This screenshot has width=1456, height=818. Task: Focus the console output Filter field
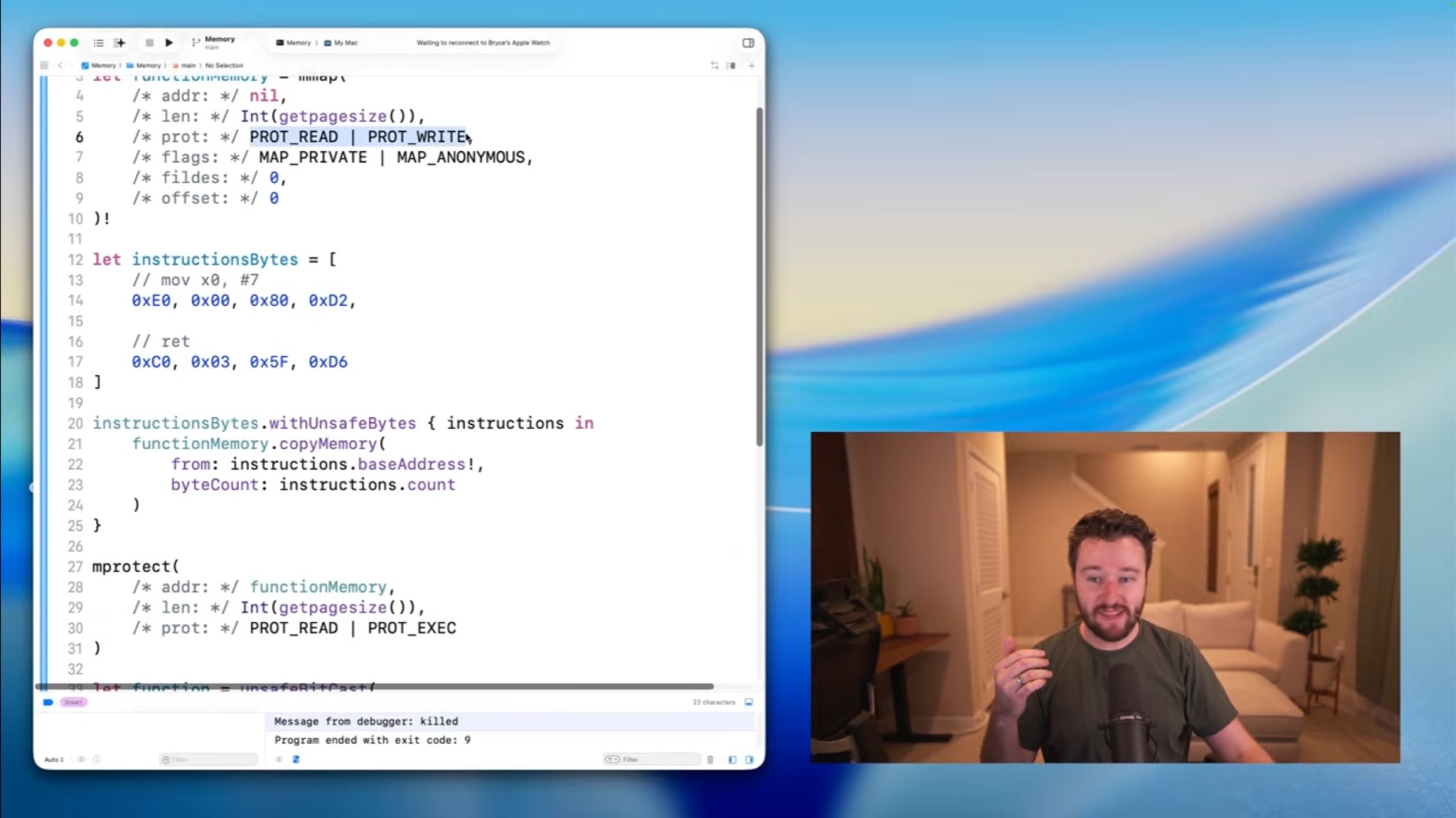[x=651, y=760]
